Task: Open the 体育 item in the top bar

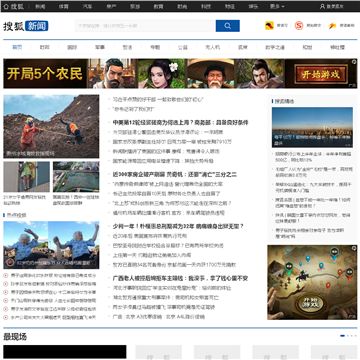Action: [64, 6]
